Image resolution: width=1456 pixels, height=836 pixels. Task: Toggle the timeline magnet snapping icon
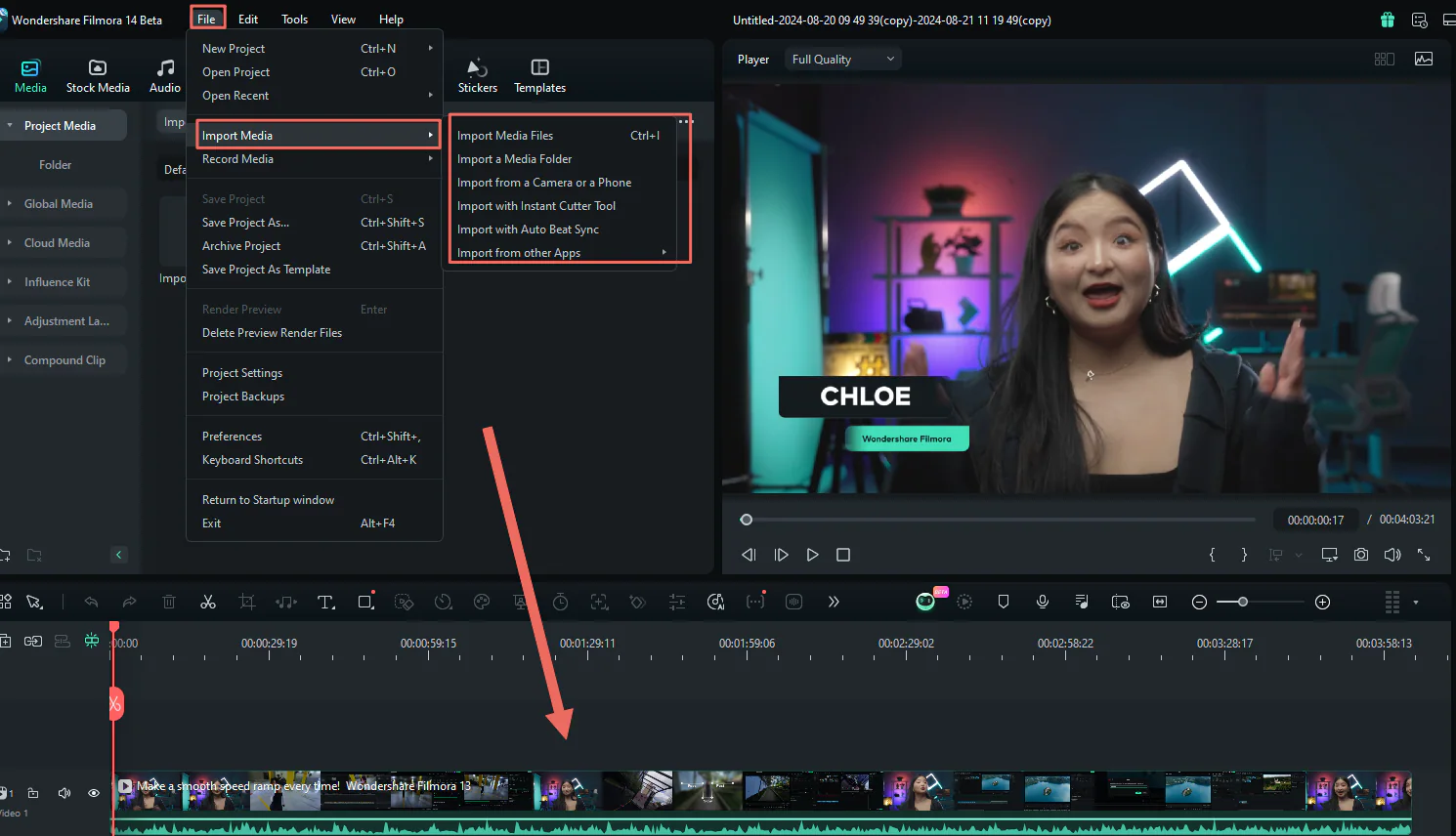coord(92,641)
